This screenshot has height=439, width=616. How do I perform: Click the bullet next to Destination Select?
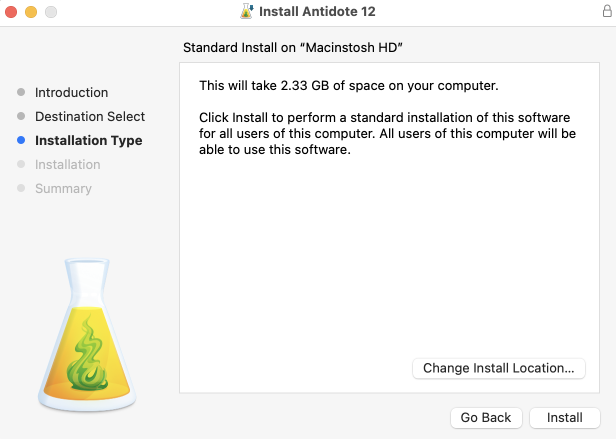(21, 117)
